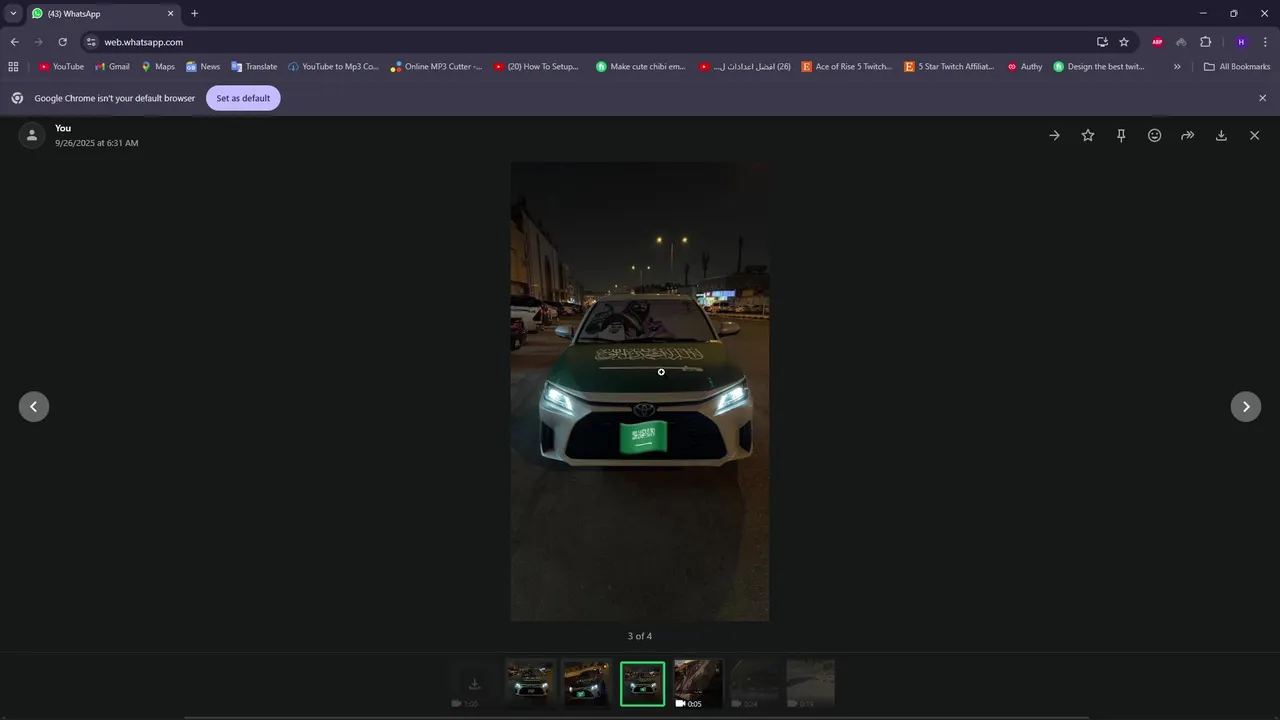Advance to the next media item

click(1246, 406)
